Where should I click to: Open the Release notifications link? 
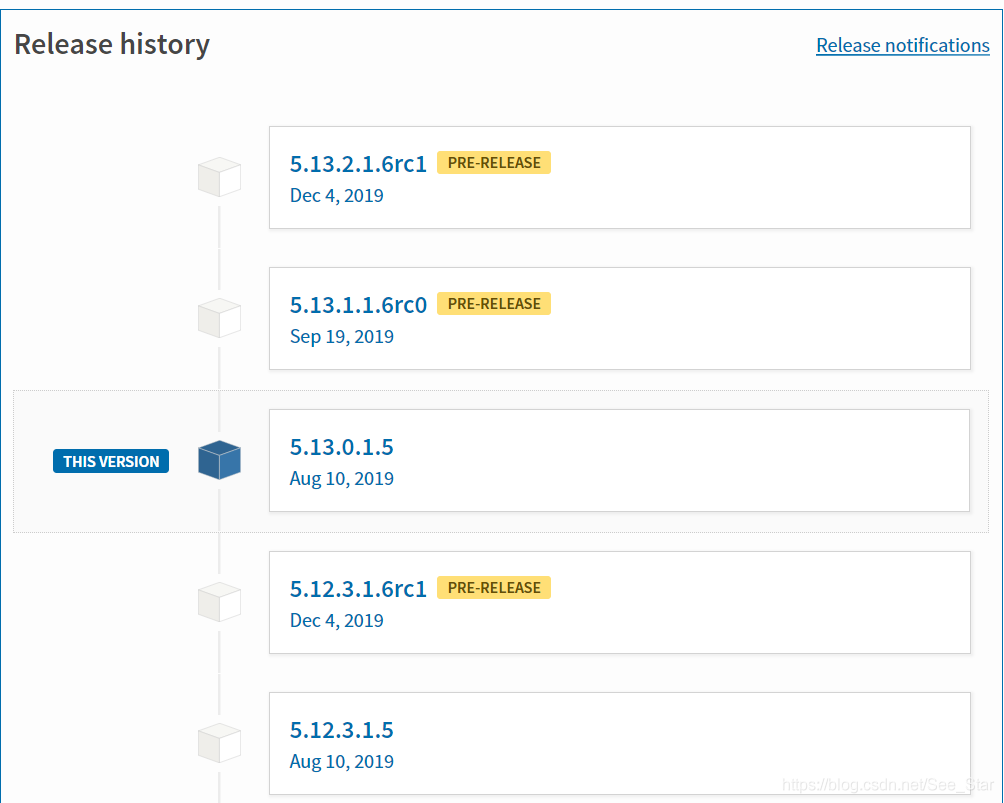click(902, 45)
